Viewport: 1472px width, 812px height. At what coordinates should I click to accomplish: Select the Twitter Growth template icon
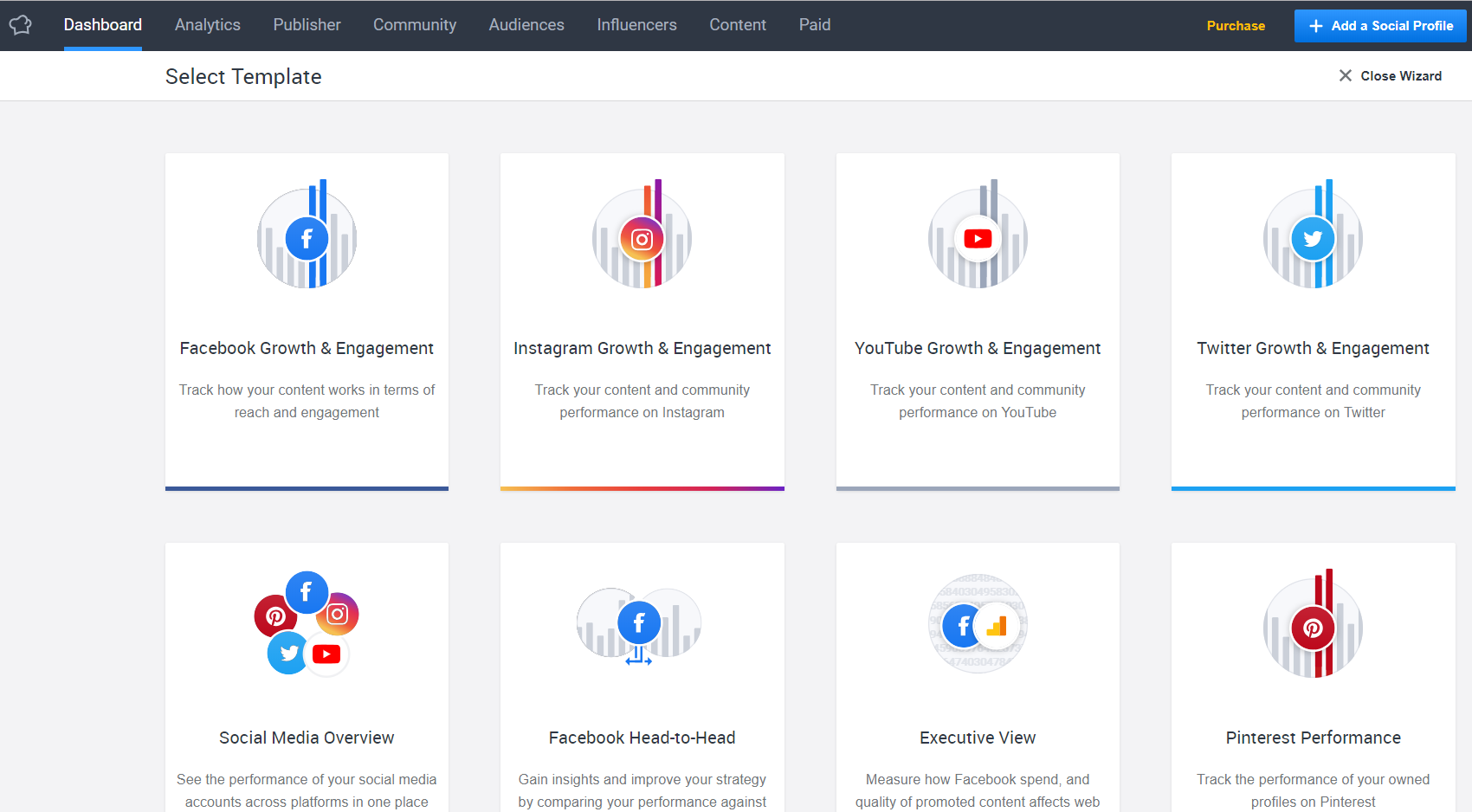[1313, 235]
